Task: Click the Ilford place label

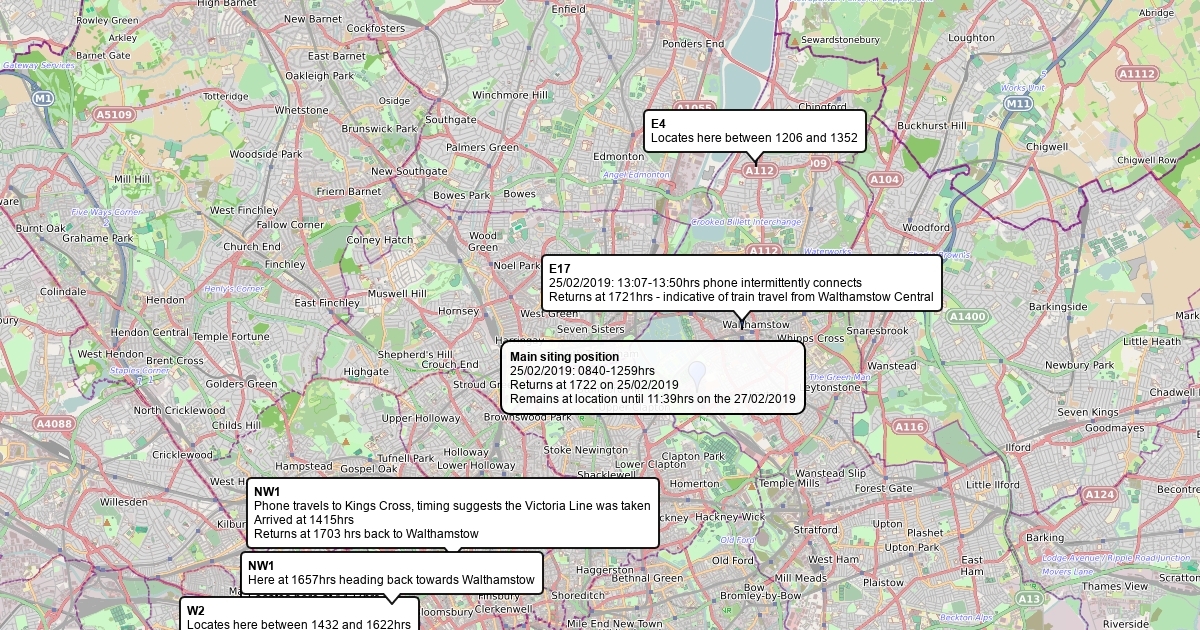Action: coord(1018,447)
